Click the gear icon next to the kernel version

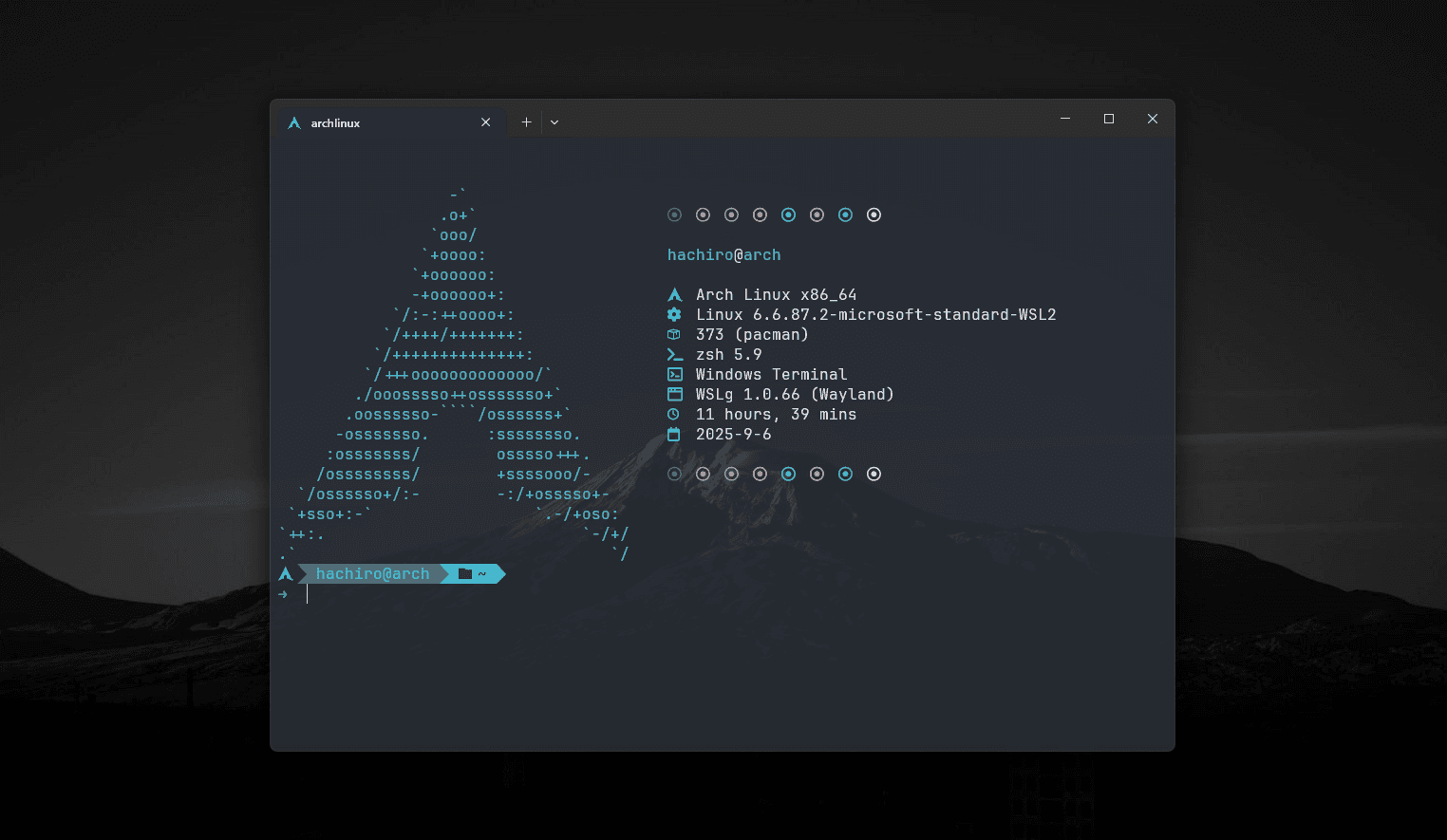pos(674,314)
